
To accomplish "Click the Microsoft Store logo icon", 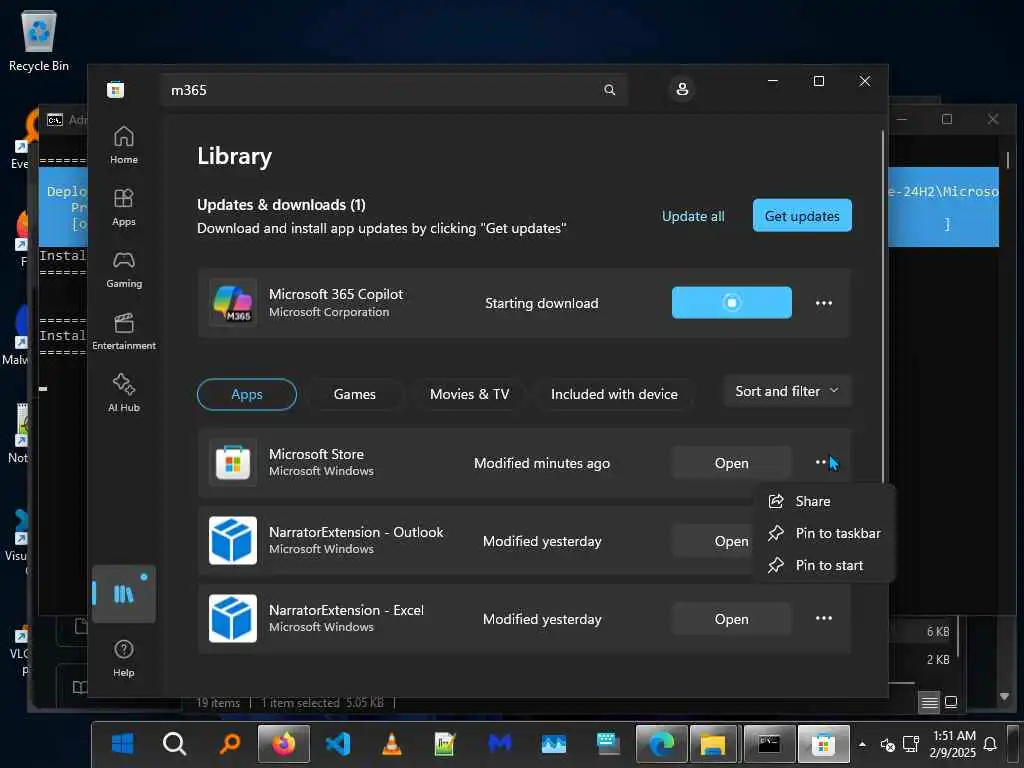I will click(x=116, y=89).
